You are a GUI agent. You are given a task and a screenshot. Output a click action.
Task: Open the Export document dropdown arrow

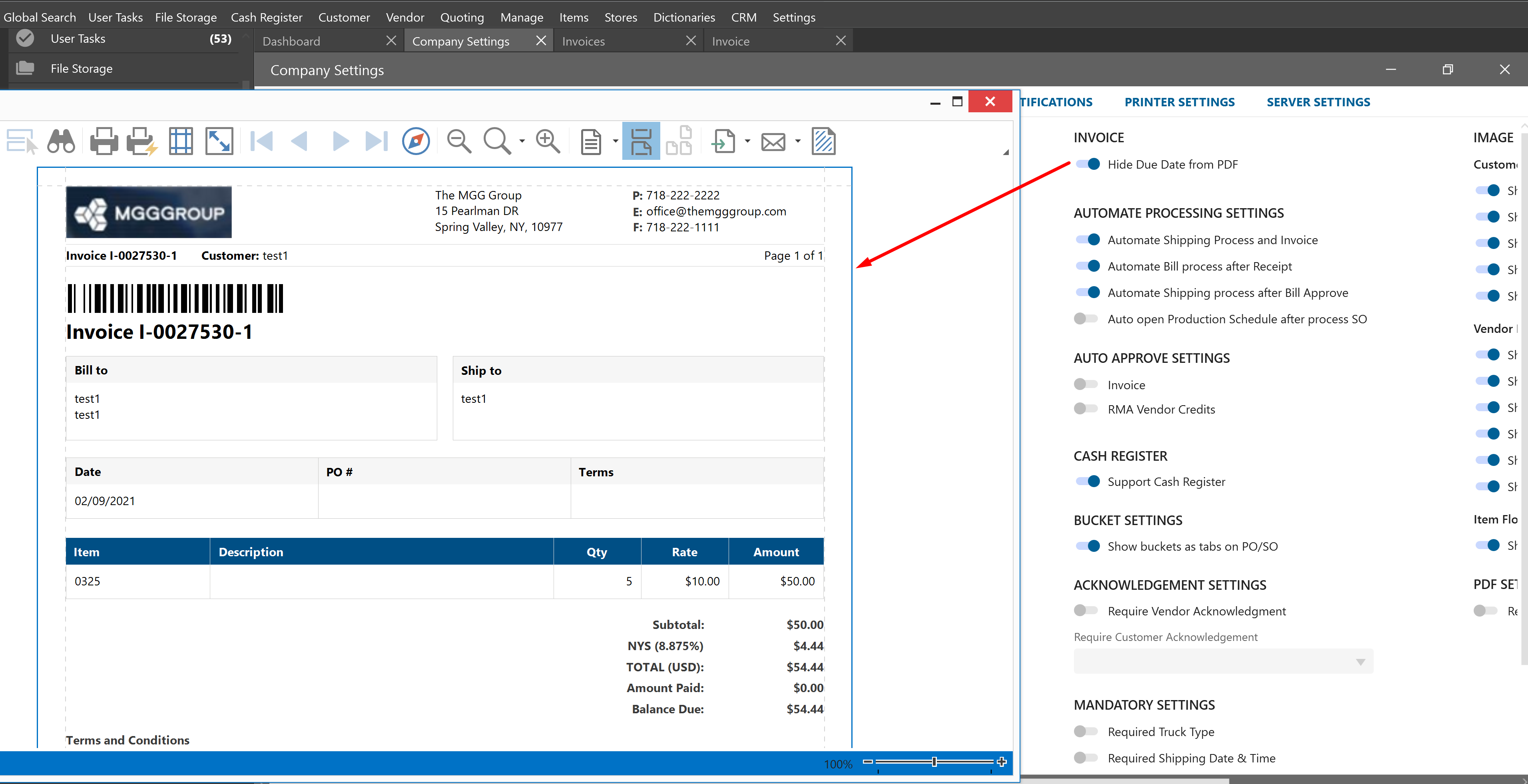(x=747, y=141)
